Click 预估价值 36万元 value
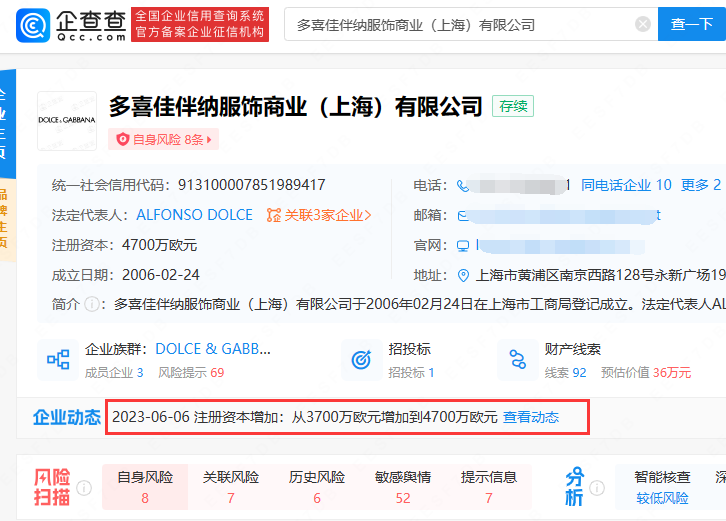This screenshot has height=521, width=726. (x=646, y=373)
